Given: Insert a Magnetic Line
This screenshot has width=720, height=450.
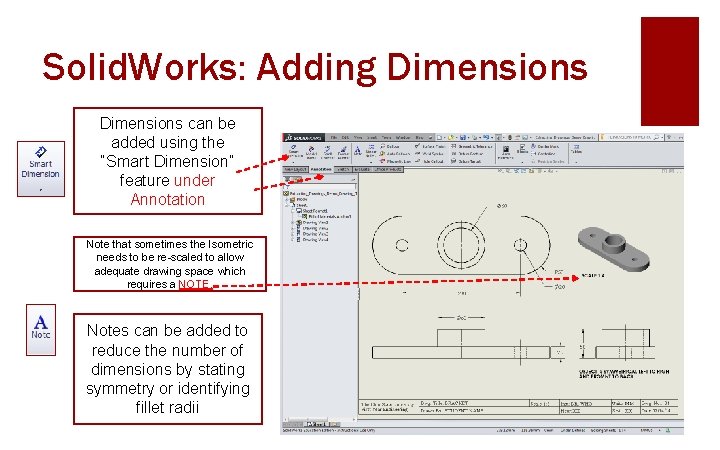Looking at the screenshot, I should 395,161.
